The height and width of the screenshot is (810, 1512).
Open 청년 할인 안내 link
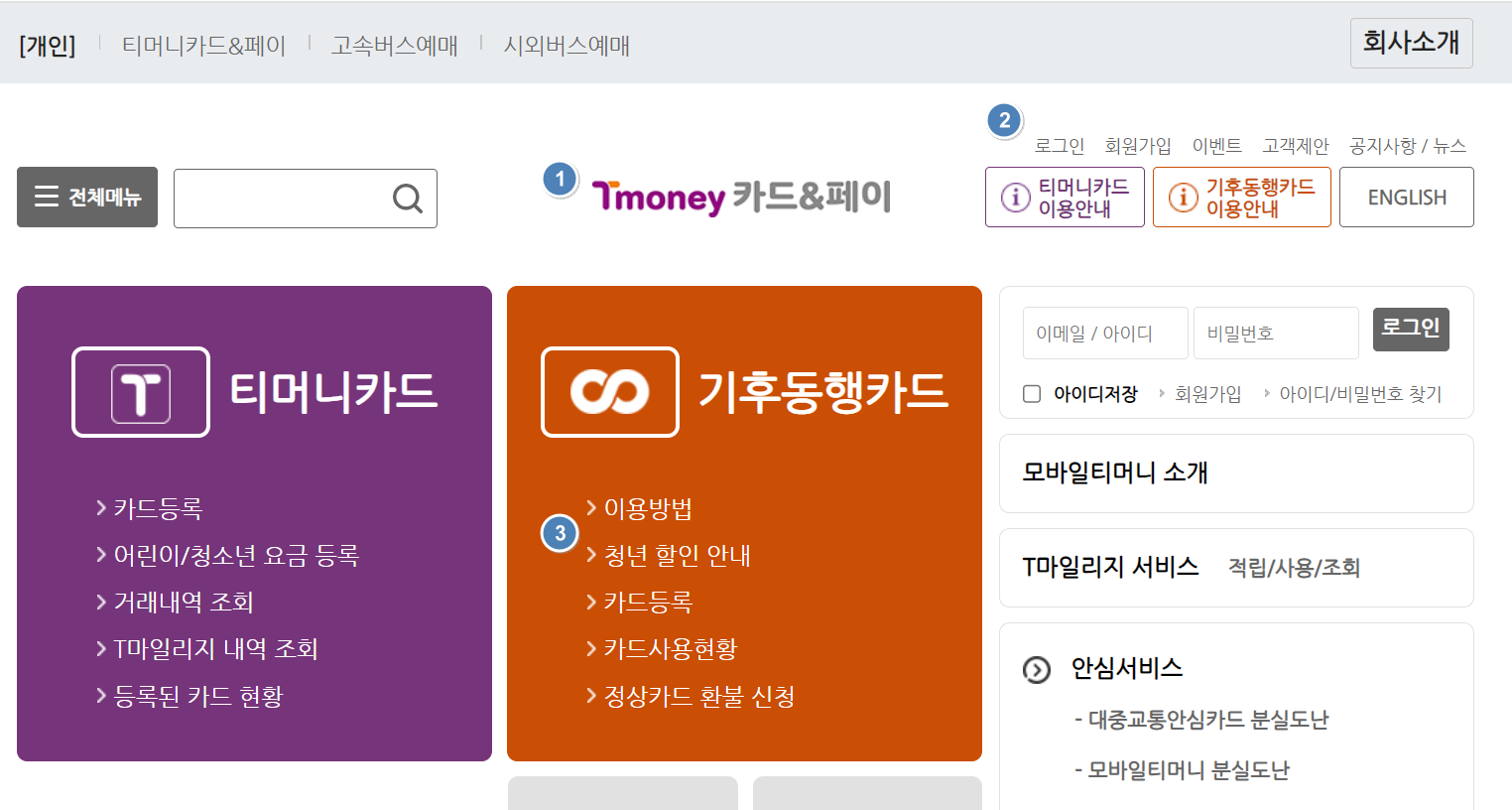point(677,555)
